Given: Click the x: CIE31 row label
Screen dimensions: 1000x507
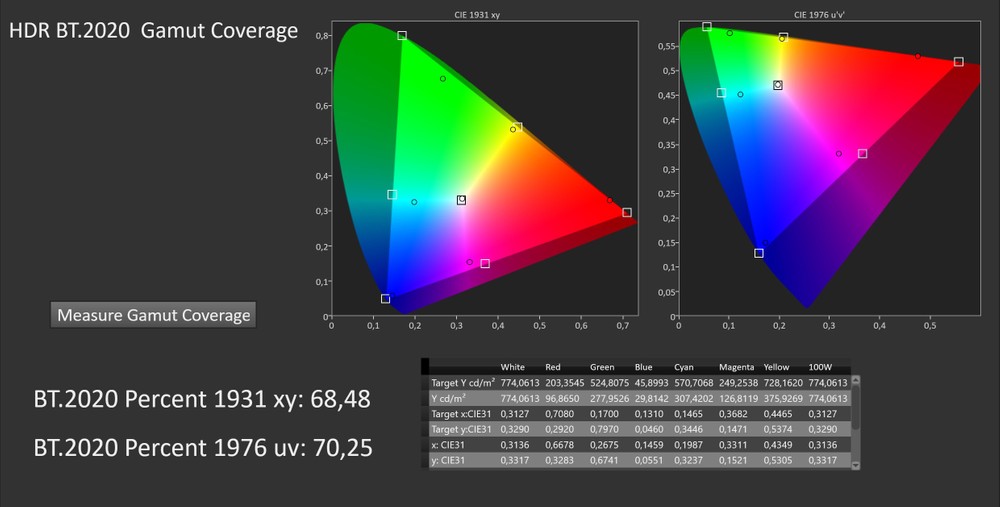Looking at the screenshot, I should (x=448, y=445).
